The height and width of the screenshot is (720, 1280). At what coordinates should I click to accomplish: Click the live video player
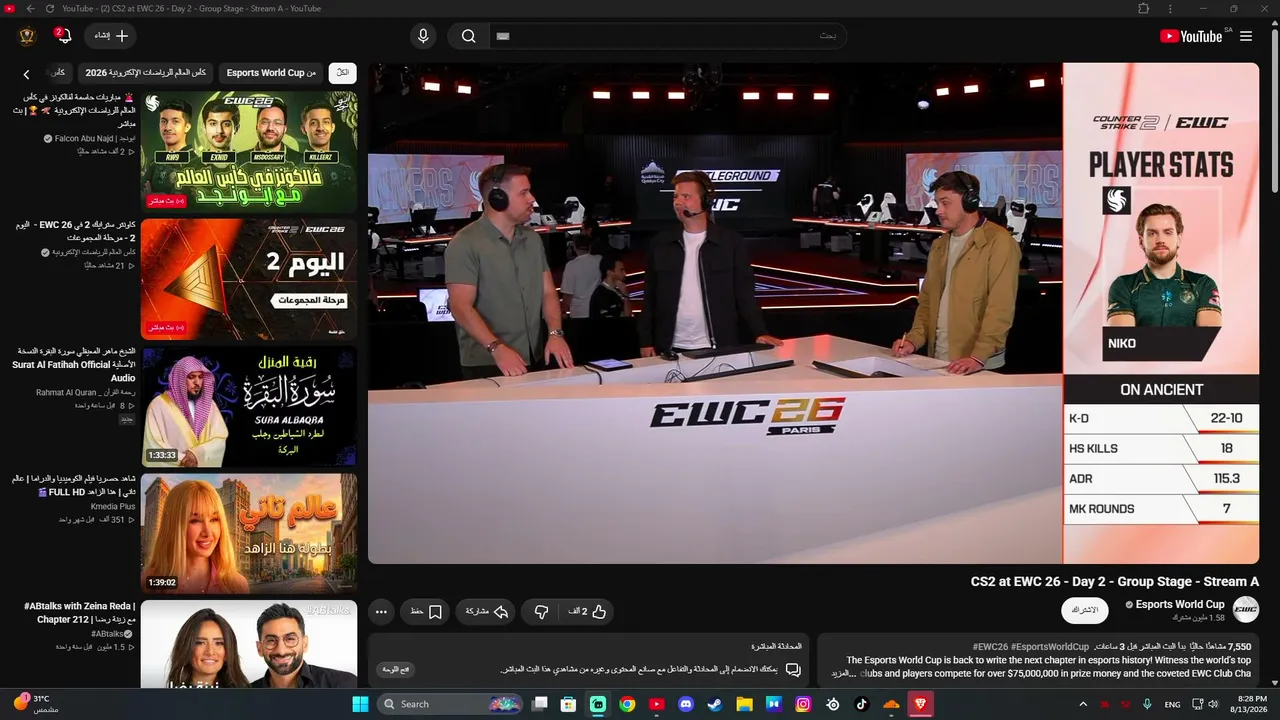point(813,313)
